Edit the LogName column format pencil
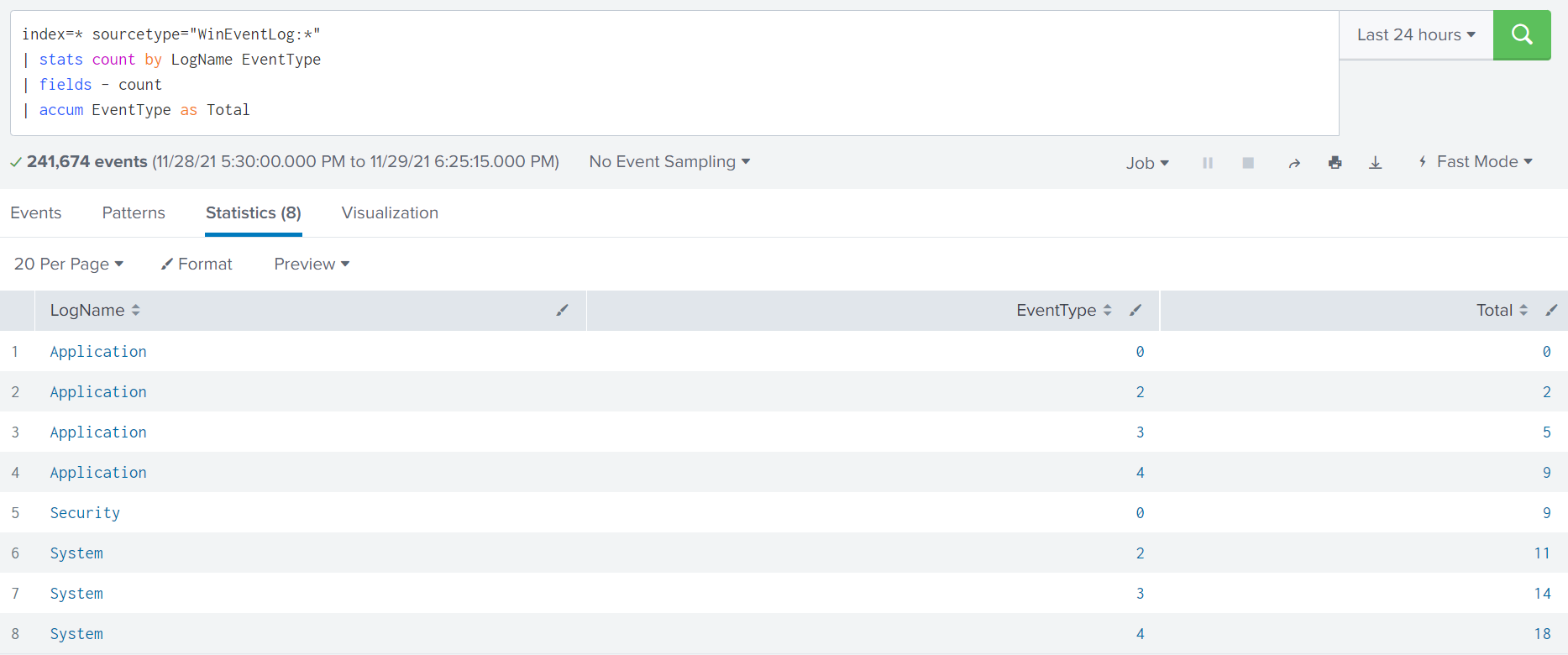 562,311
